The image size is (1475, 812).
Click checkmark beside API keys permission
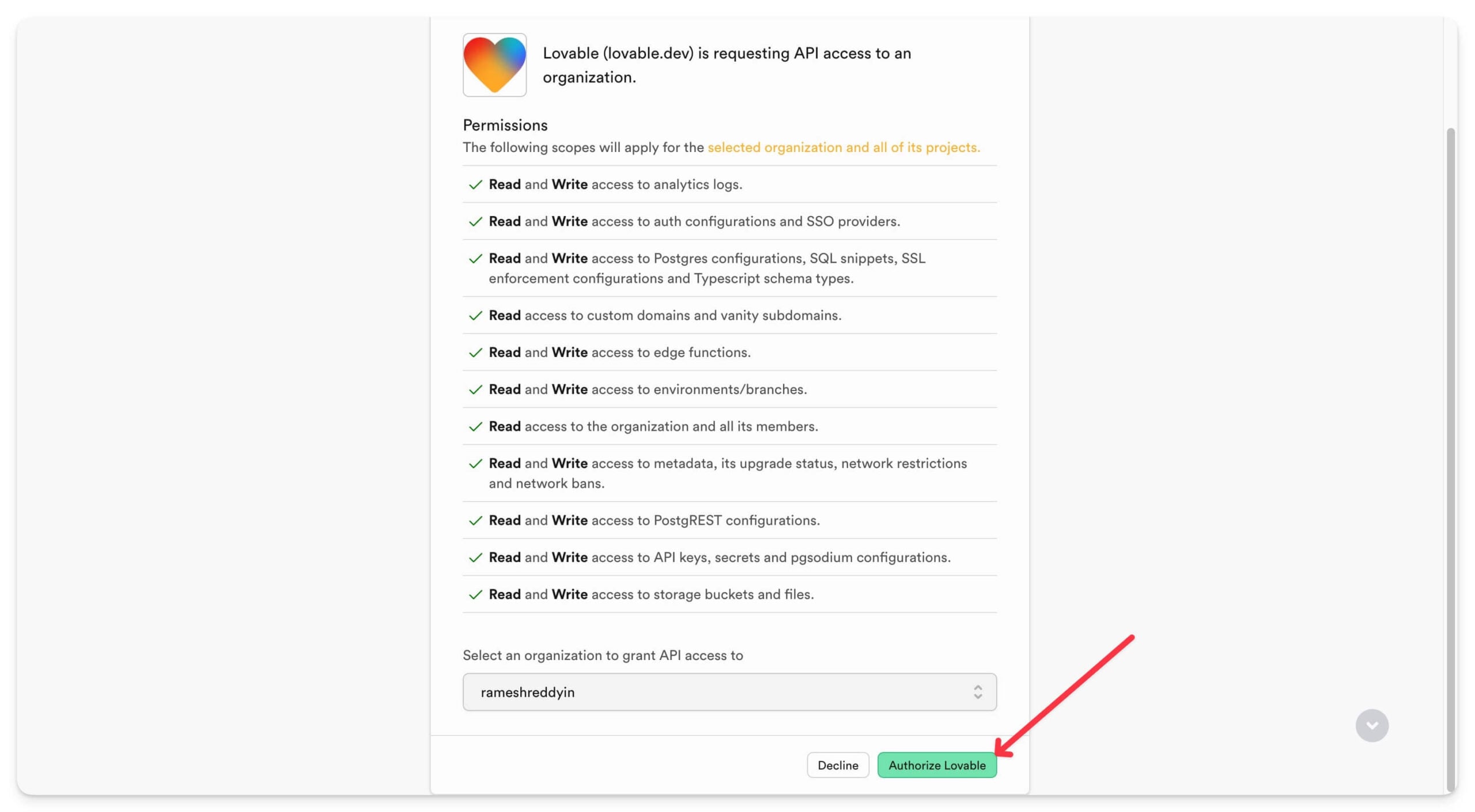[475, 557]
